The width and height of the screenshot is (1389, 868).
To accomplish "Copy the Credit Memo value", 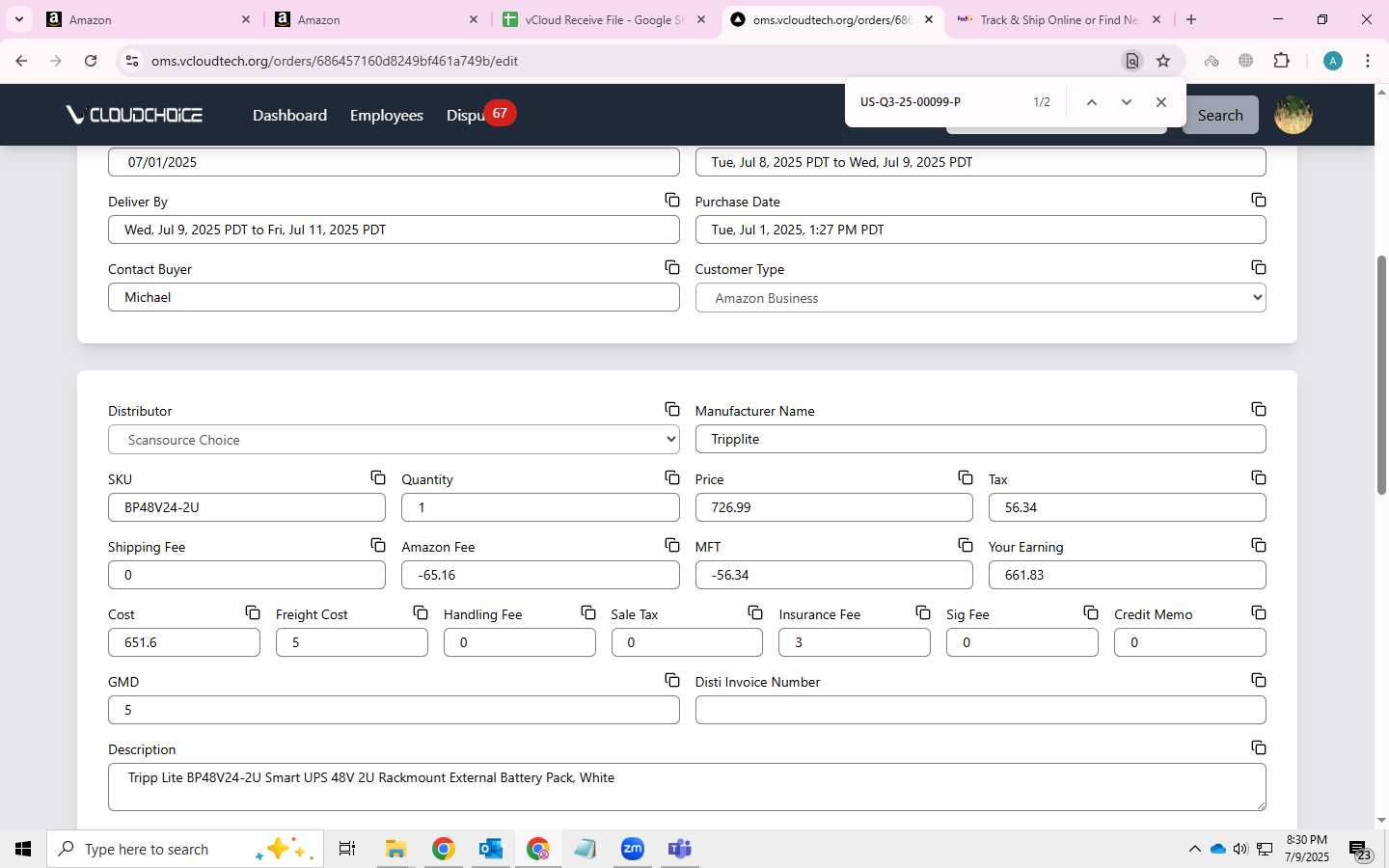I will pyautogui.click(x=1259, y=612).
